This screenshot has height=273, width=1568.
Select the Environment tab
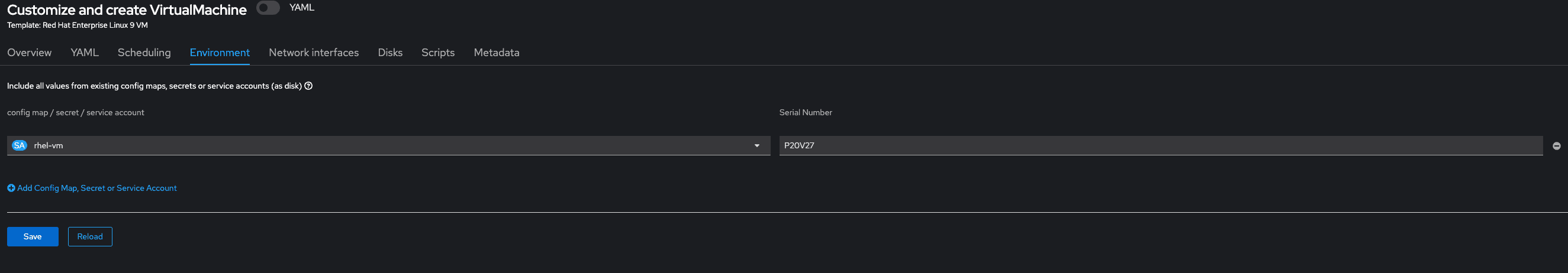click(x=220, y=53)
